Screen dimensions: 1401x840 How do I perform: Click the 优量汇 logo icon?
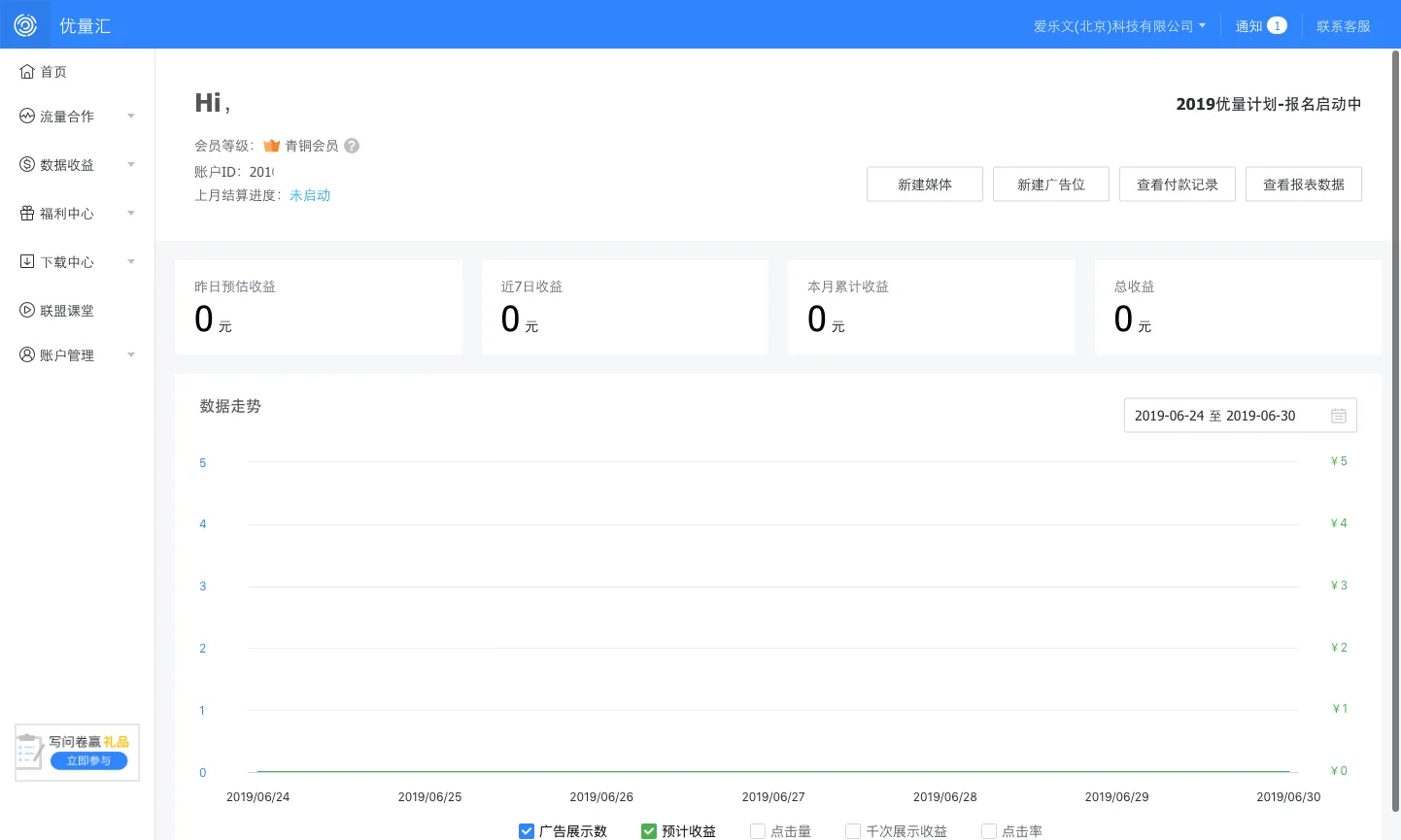(25, 25)
